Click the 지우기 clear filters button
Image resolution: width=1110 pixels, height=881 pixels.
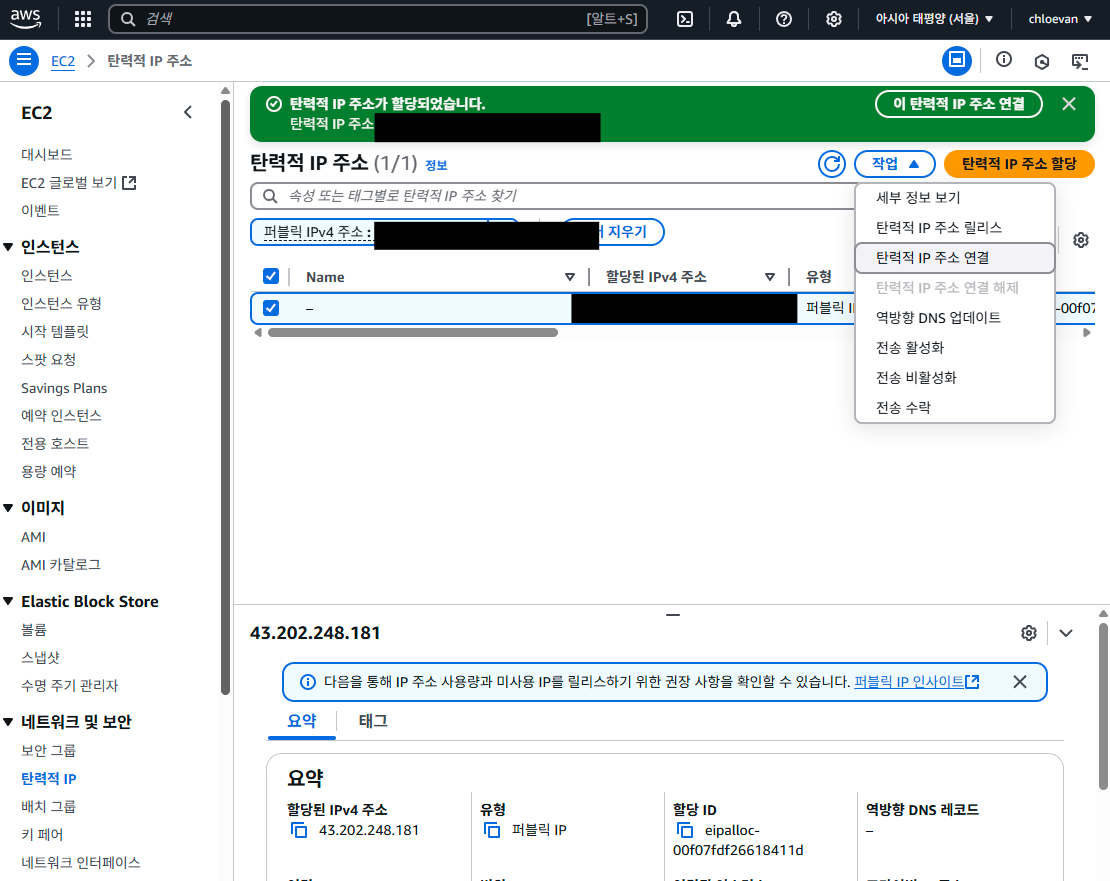click(x=627, y=231)
